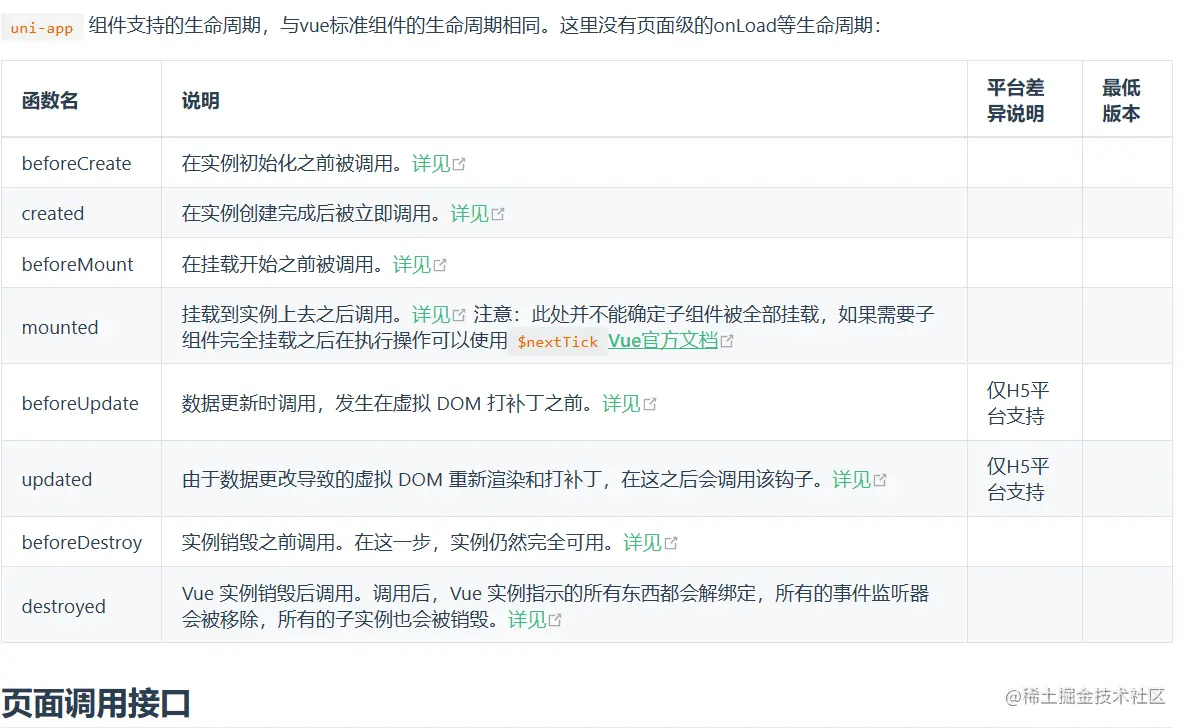The width and height of the screenshot is (1187, 728).
Task: Open the Vue官方文档 link
Action: [x=662, y=341]
